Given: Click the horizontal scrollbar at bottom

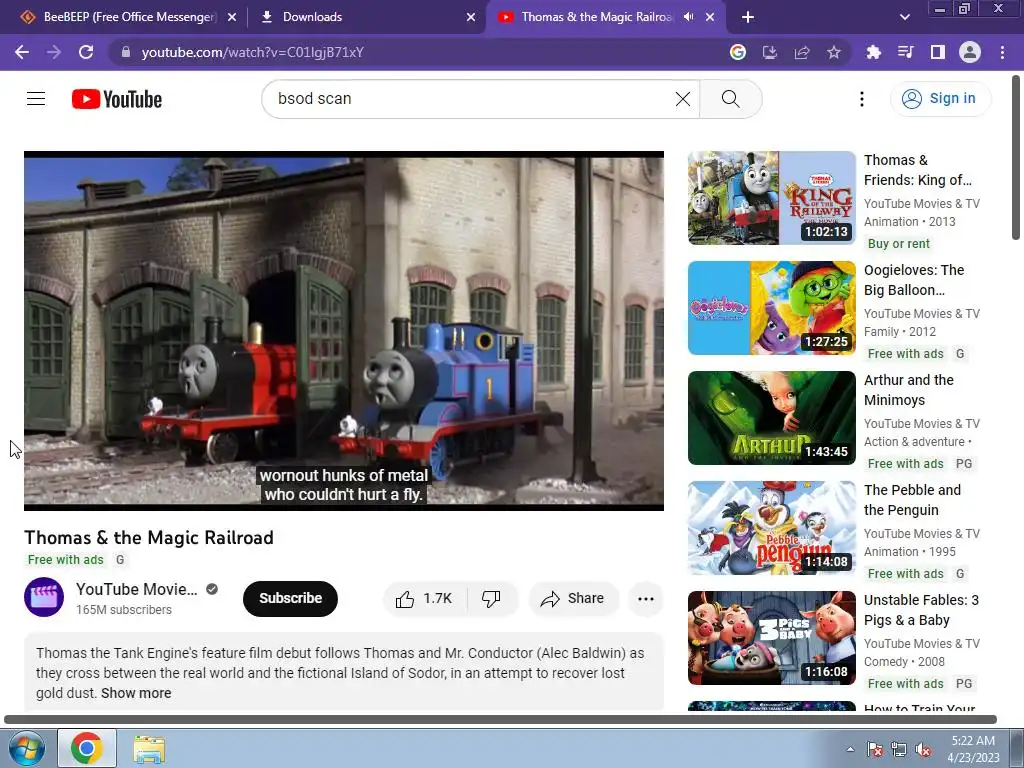Looking at the screenshot, I should pos(500,719).
